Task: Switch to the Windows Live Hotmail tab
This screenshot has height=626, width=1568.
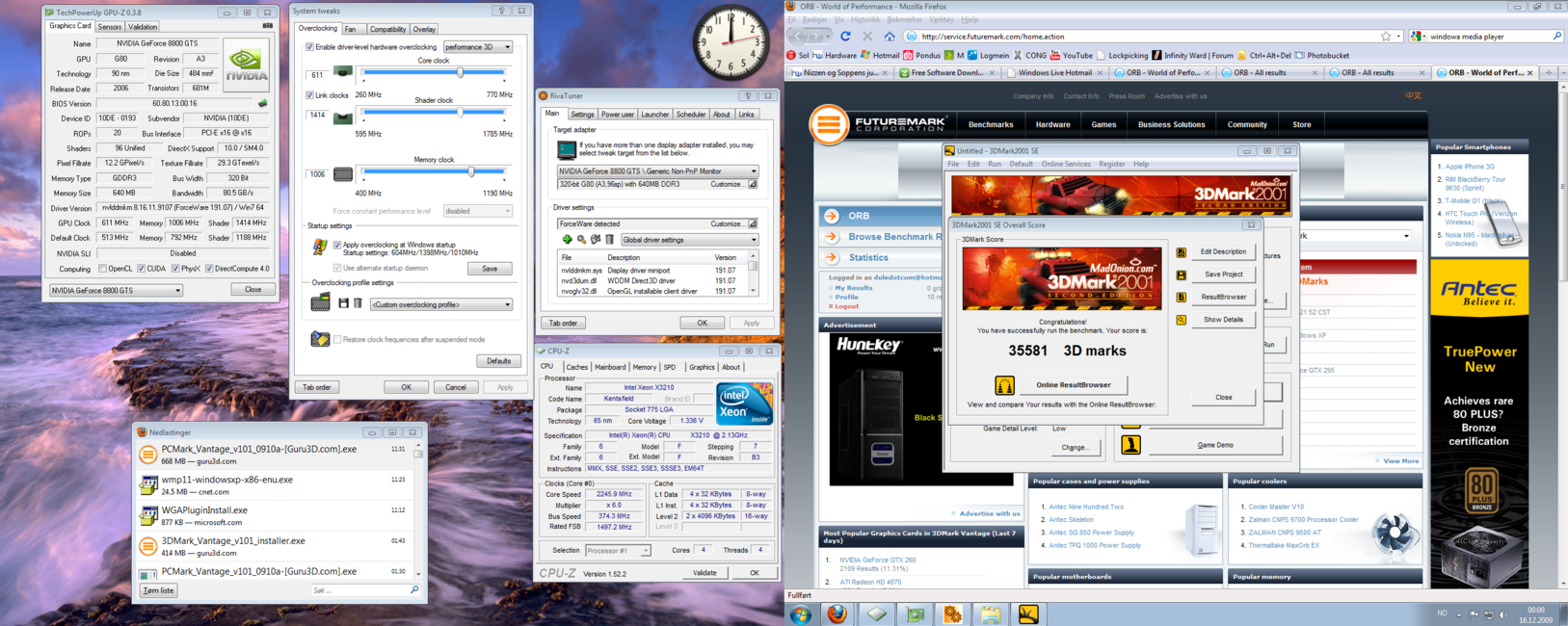Action: (x=1054, y=72)
